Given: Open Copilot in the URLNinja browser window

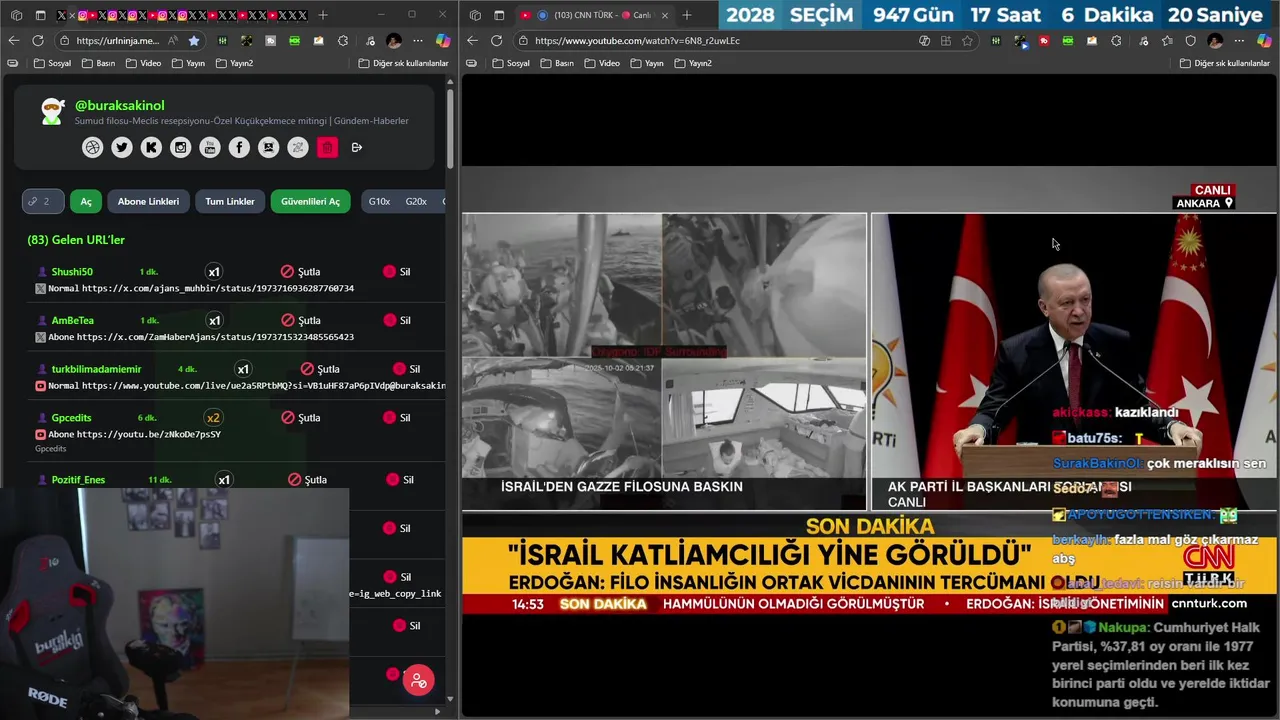Looking at the screenshot, I should click(x=442, y=40).
